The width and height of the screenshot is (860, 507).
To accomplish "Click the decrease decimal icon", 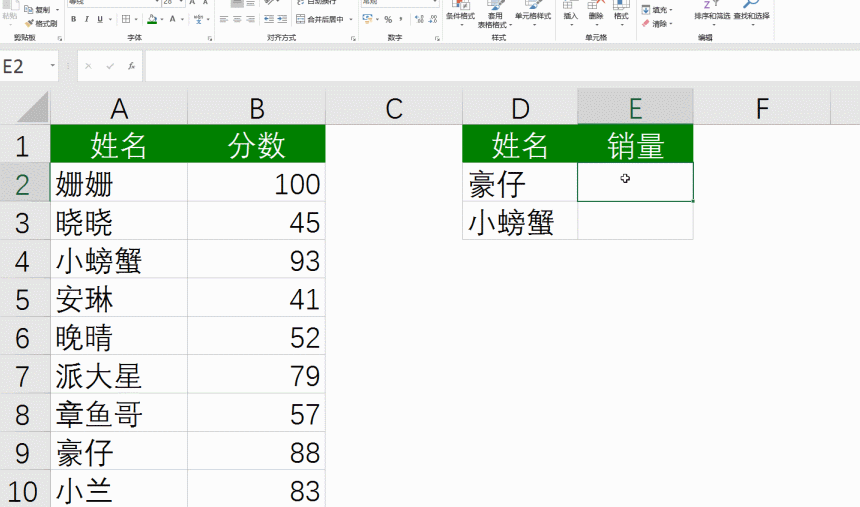I will 433,19.
